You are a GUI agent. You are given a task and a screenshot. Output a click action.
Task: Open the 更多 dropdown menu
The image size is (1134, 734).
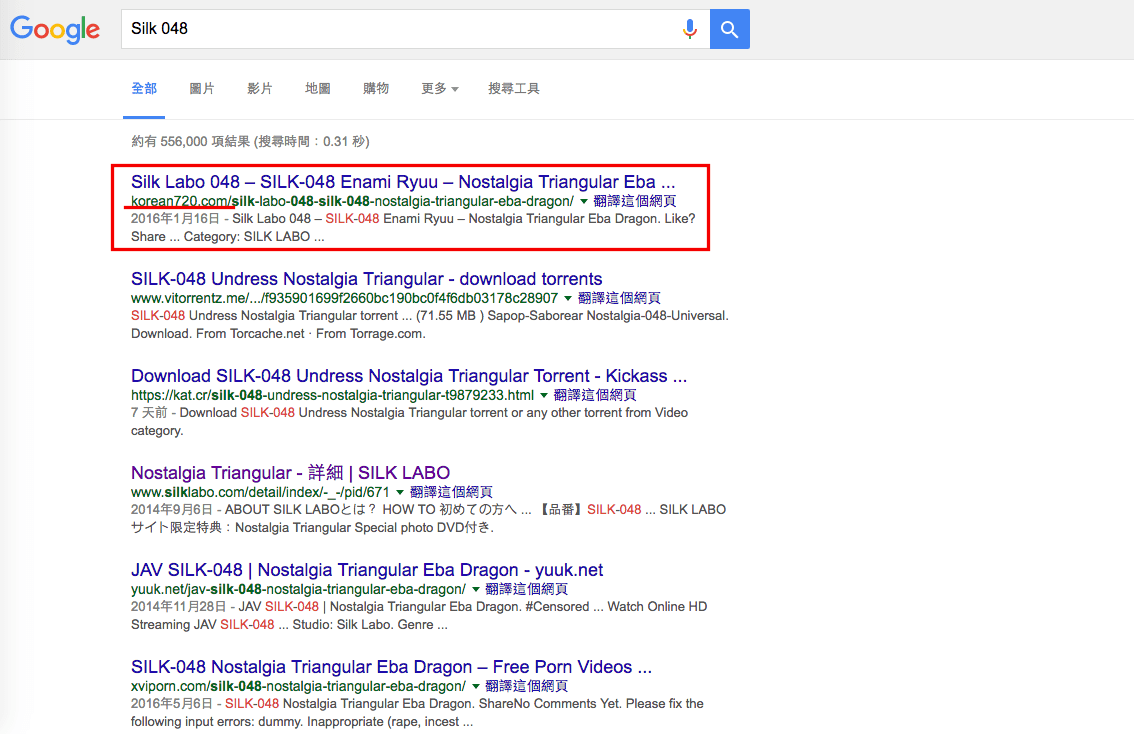[440, 88]
